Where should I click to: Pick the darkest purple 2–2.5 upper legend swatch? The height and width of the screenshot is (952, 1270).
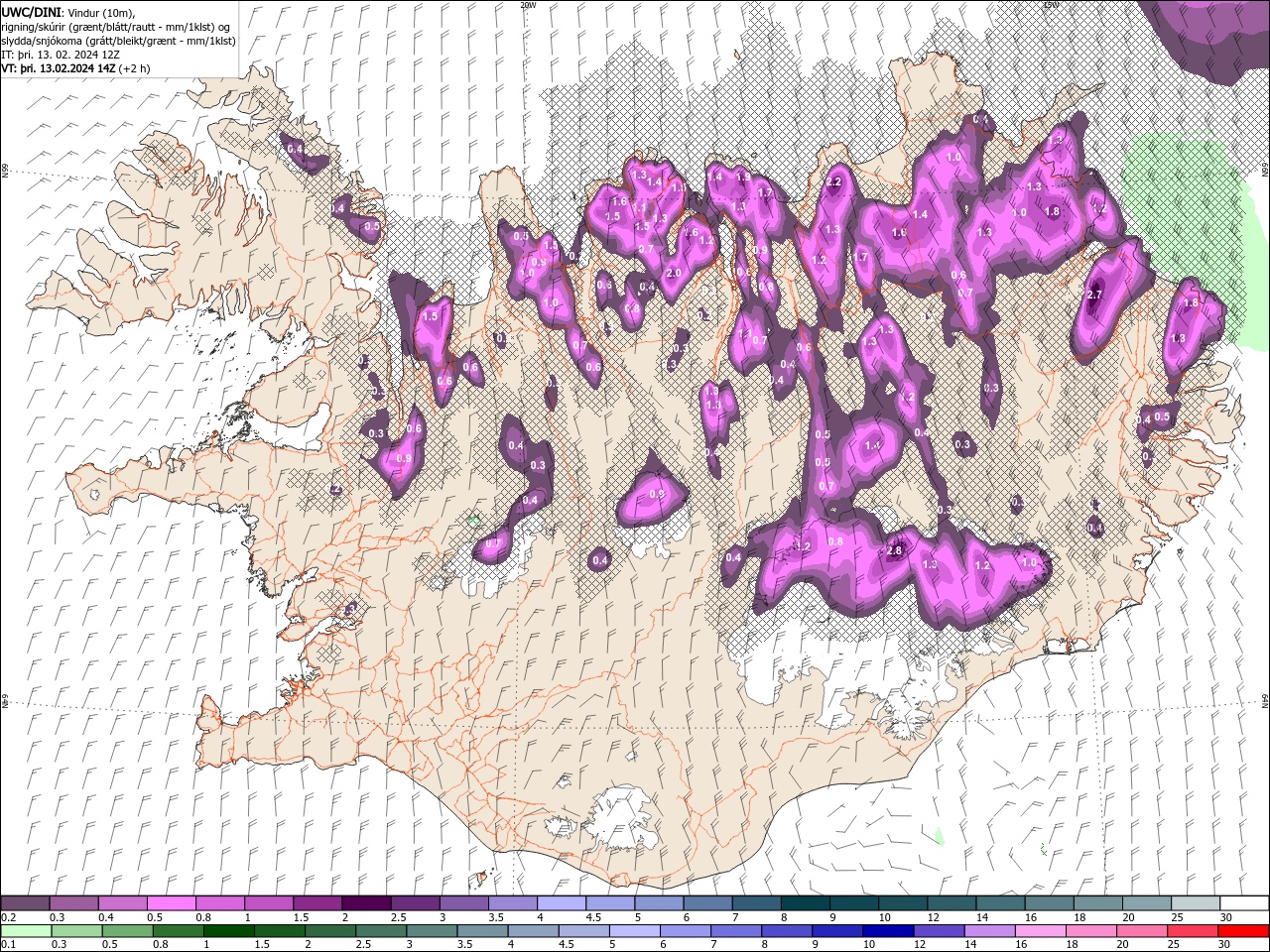tap(366, 903)
